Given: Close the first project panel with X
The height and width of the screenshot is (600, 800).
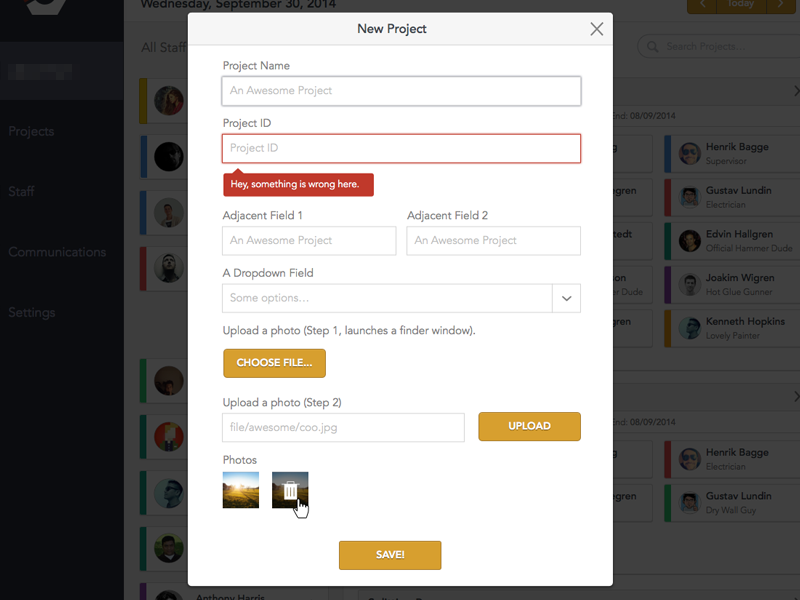Looking at the screenshot, I should click(x=796, y=91).
